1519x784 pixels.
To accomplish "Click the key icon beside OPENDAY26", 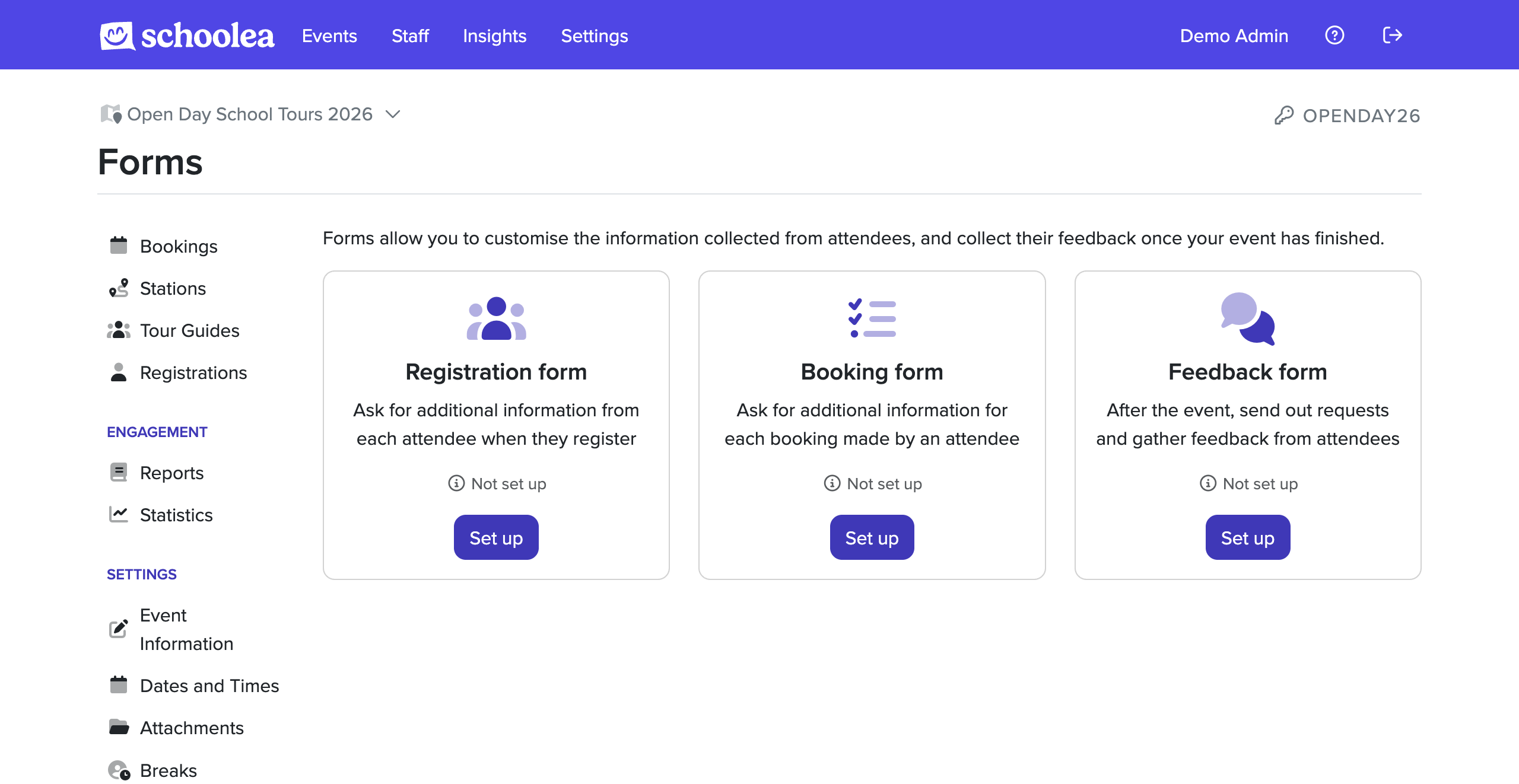I will coord(1285,115).
